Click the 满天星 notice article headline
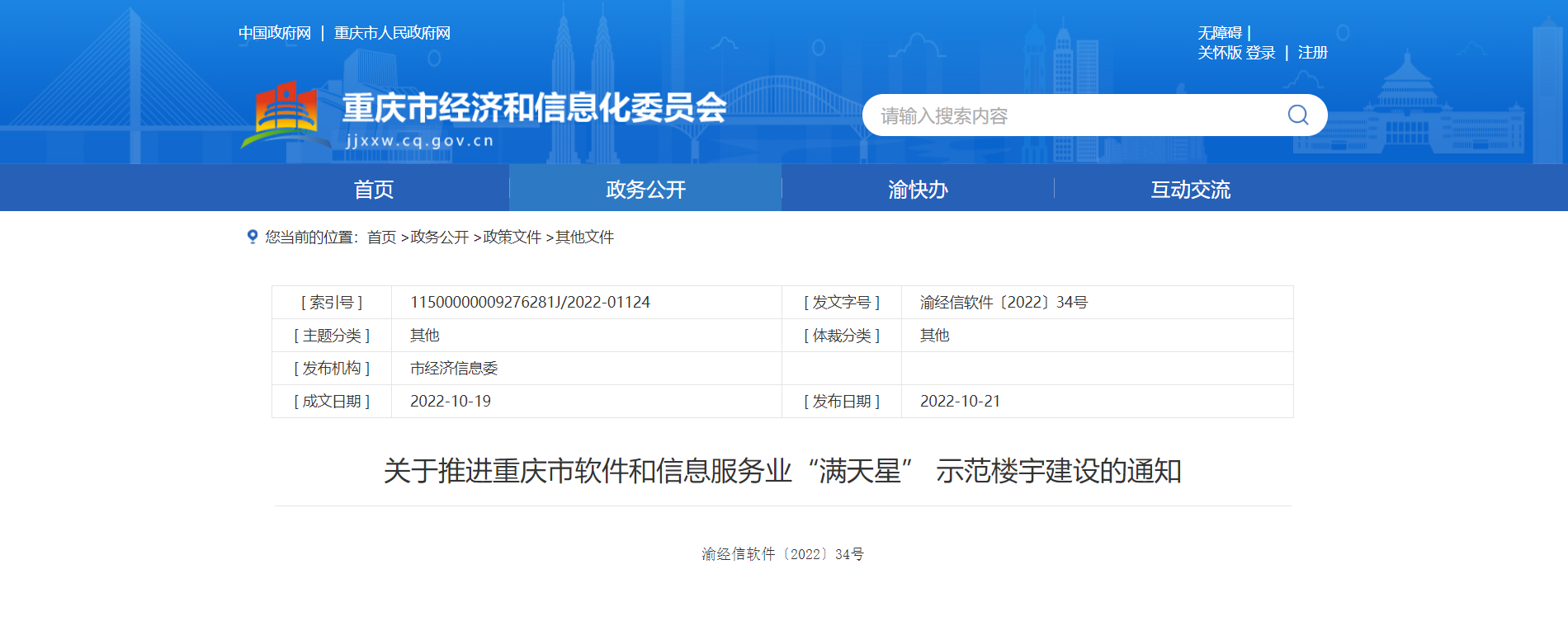This screenshot has height=635, width=1568. [x=782, y=471]
